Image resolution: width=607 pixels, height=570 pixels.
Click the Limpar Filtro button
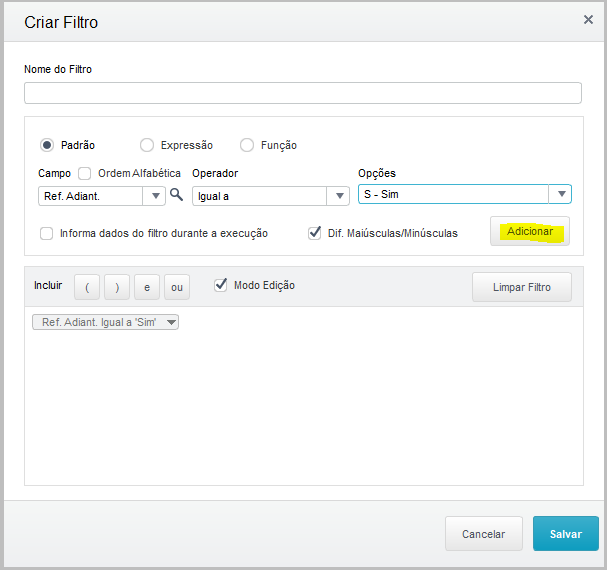pyautogui.click(x=521, y=287)
